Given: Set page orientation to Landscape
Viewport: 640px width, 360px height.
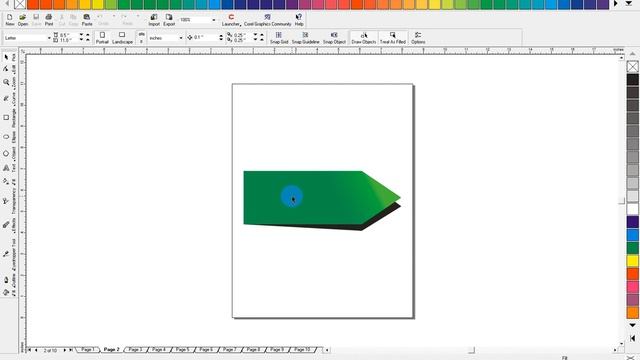Looking at the screenshot, I should 122,38.
